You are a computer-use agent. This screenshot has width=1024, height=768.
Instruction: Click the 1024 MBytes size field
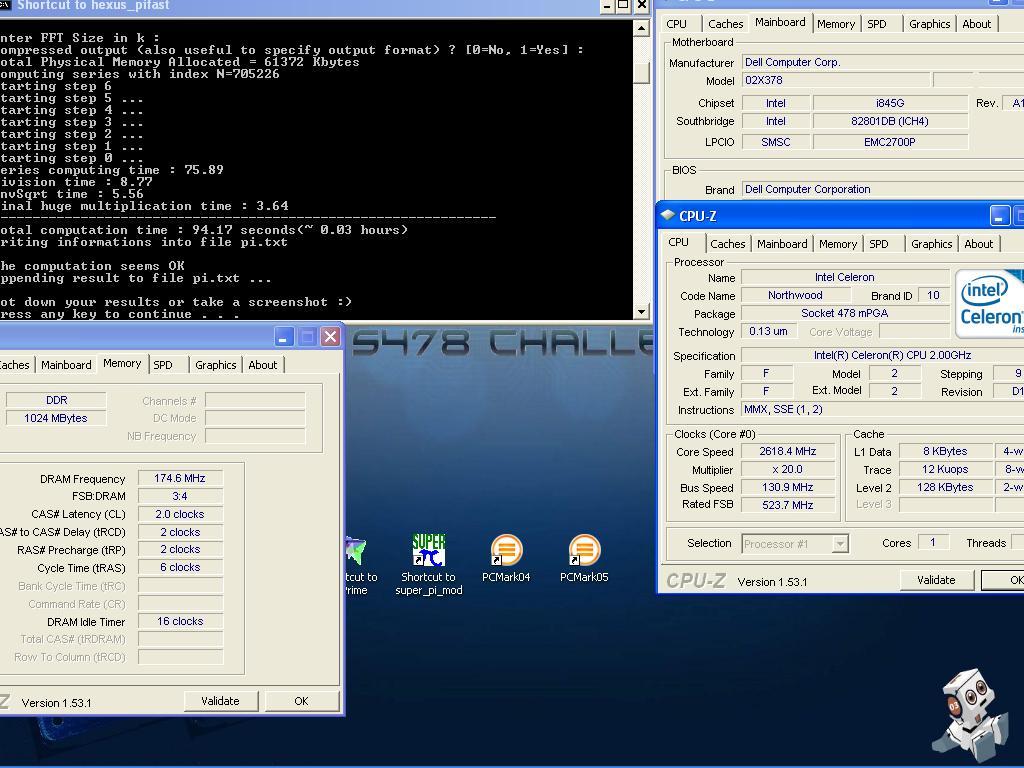56,418
